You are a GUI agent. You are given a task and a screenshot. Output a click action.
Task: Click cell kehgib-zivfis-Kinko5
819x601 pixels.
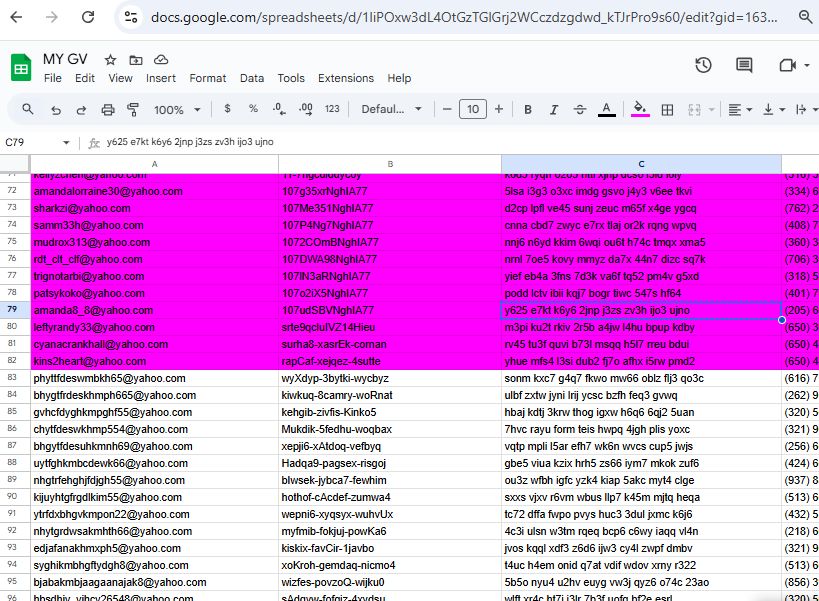390,412
